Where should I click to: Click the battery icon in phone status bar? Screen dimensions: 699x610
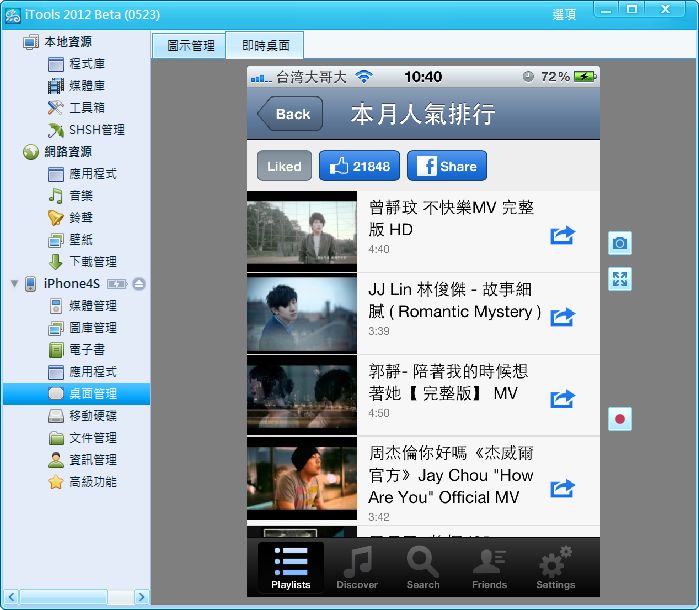pyautogui.click(x=585, y=77)
